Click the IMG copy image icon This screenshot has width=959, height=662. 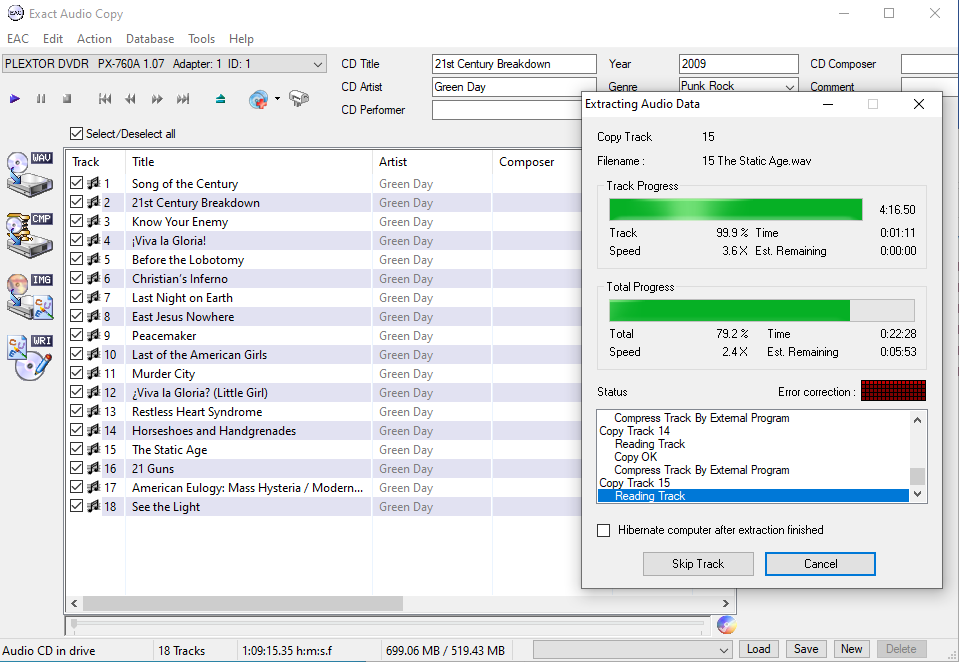tap(30, 297)
